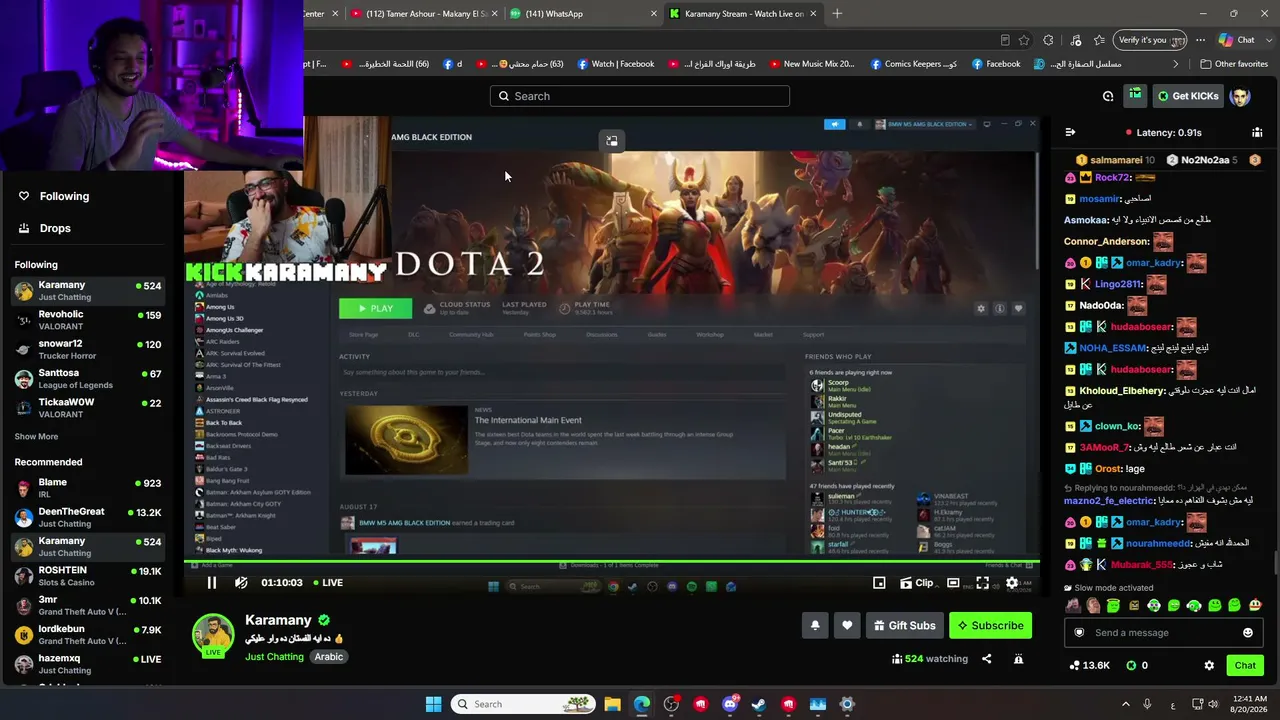Open TickaaWOW's stream in Following
The image size is (1280, 720).
(x=88, y=408)
